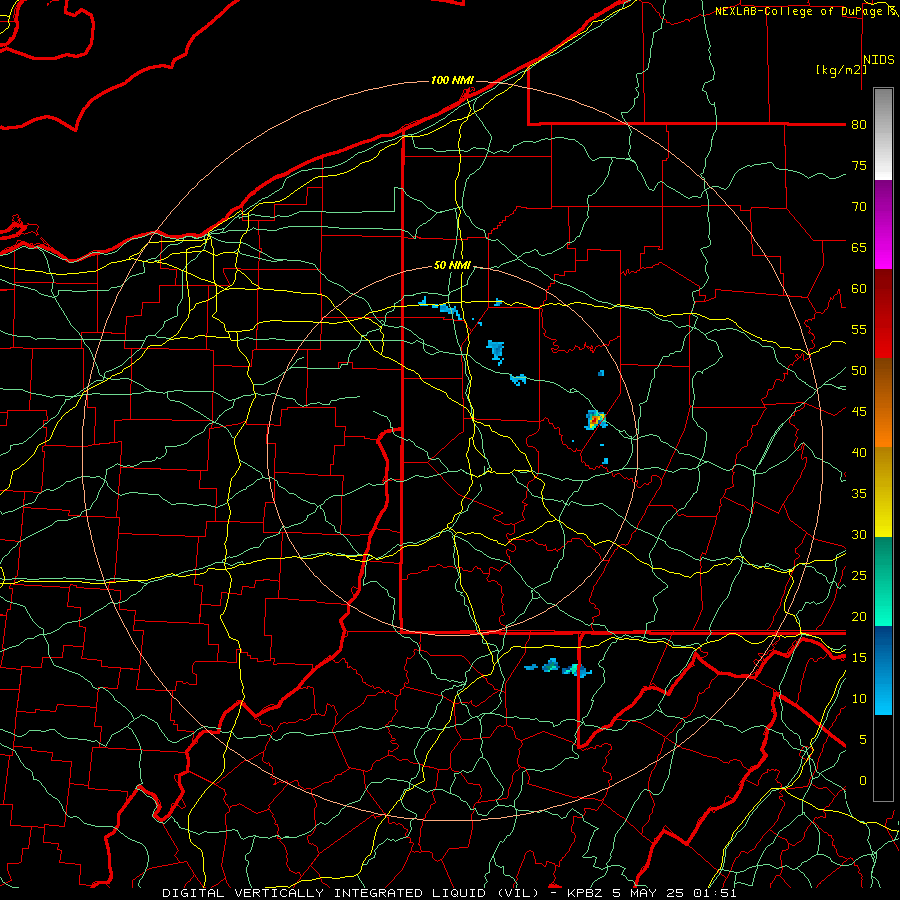This screenshot has width=900, height=900.
Task: Select the 65 value on the scale
Action: [859, 247]
